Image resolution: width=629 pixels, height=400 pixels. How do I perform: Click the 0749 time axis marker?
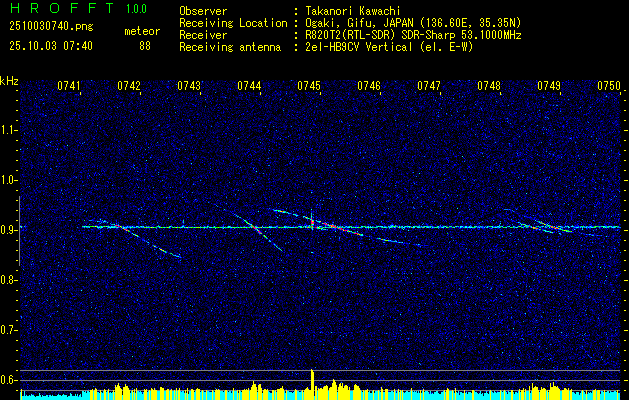tap(549, 86)
